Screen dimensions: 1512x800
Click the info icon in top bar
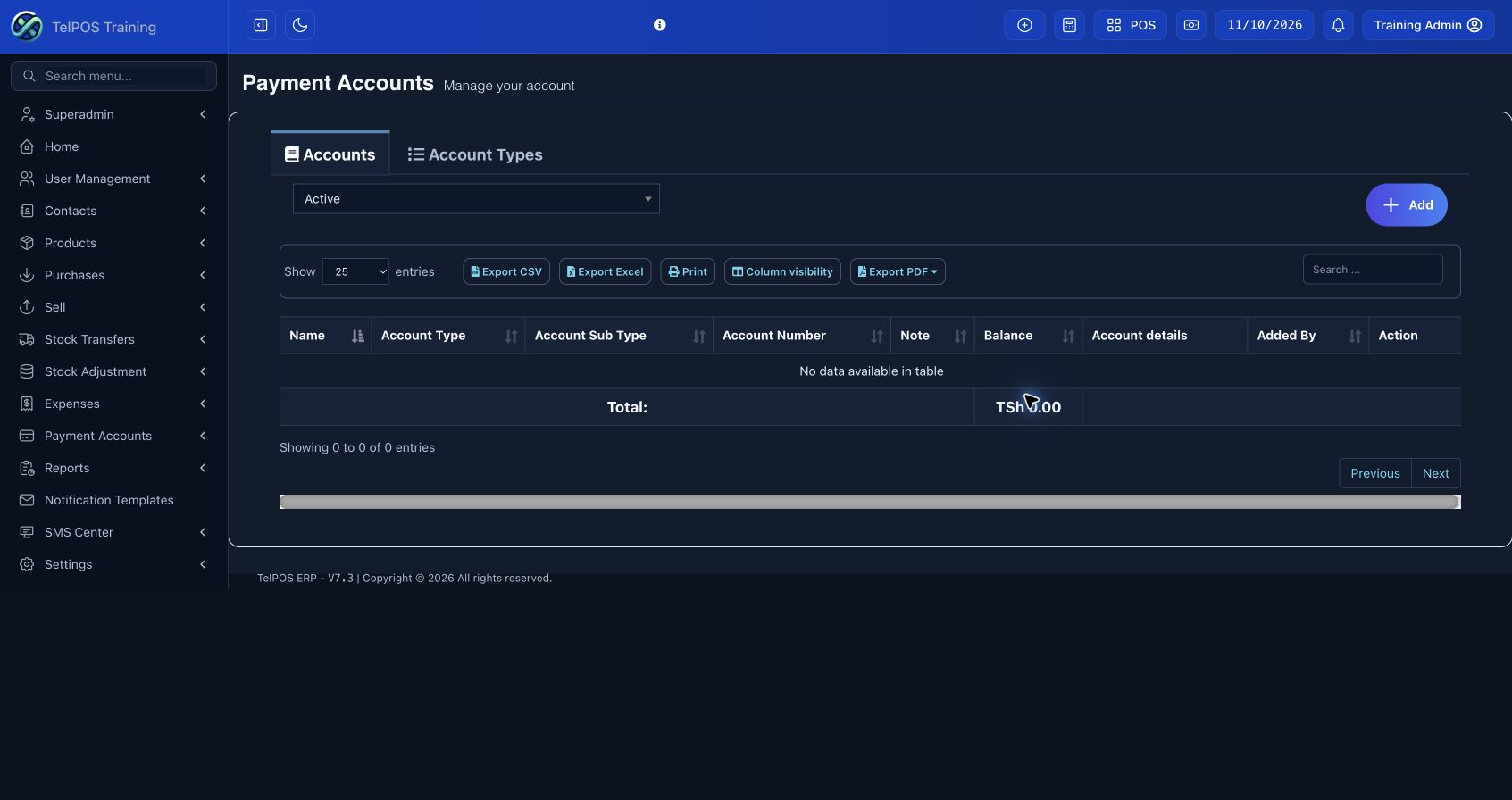659,25
